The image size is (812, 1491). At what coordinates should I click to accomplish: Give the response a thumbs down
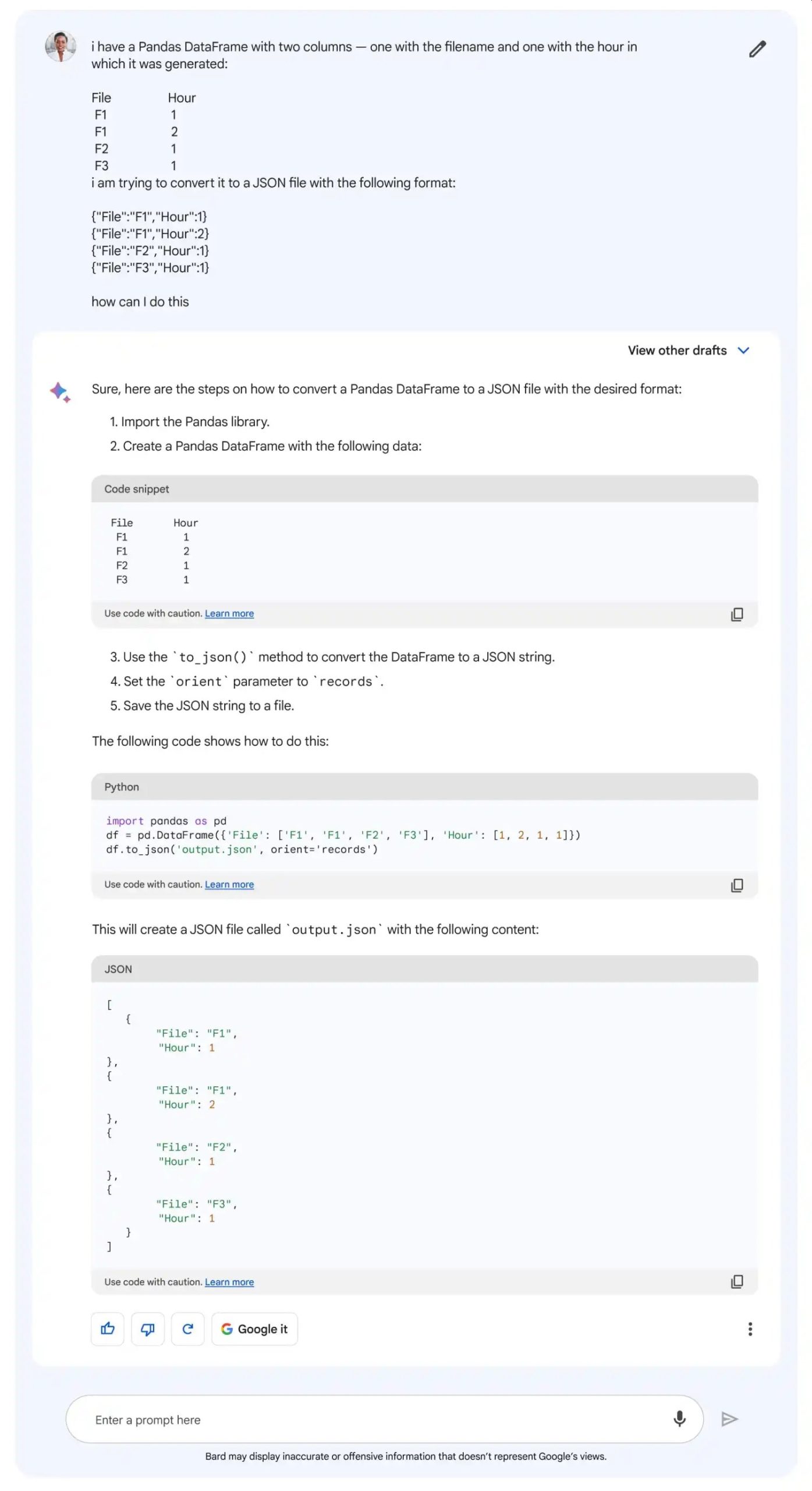pyautogui.click(x=148, y=1329)
